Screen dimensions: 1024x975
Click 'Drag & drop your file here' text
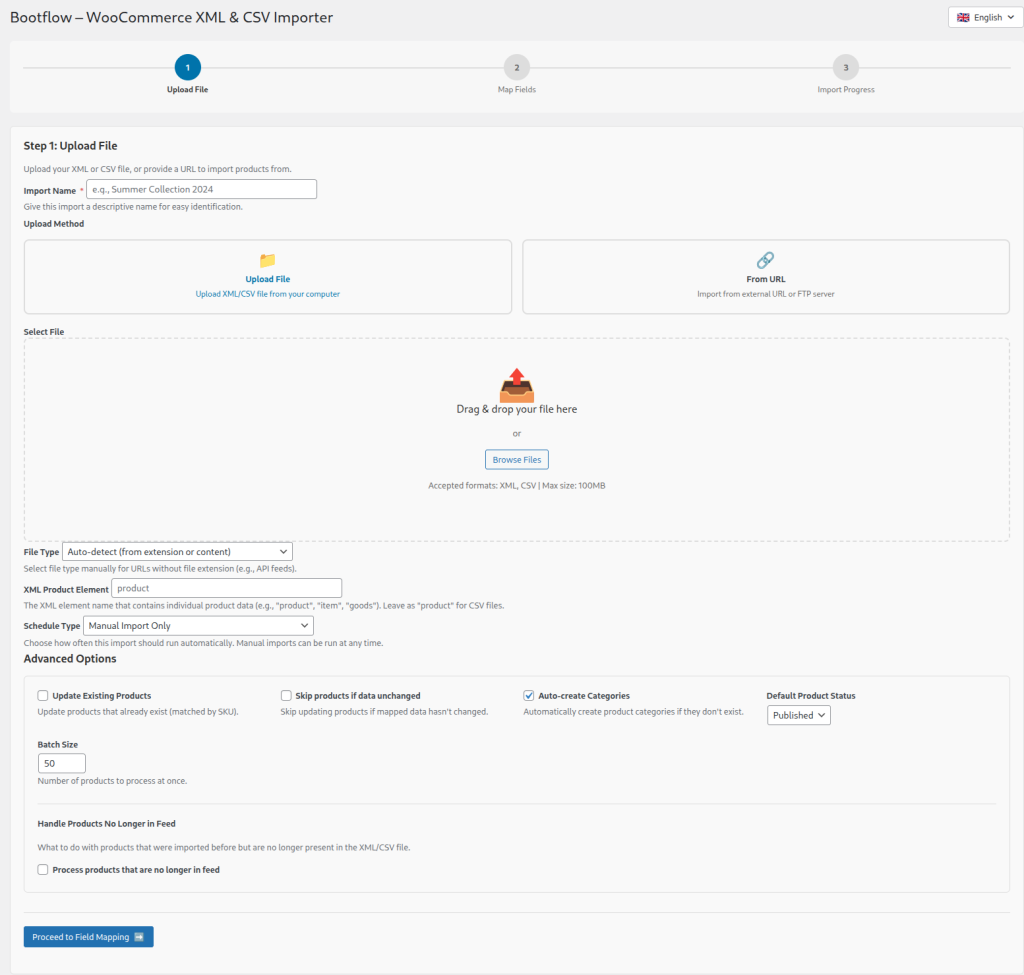pyautogui.click(x=517, y=409)
